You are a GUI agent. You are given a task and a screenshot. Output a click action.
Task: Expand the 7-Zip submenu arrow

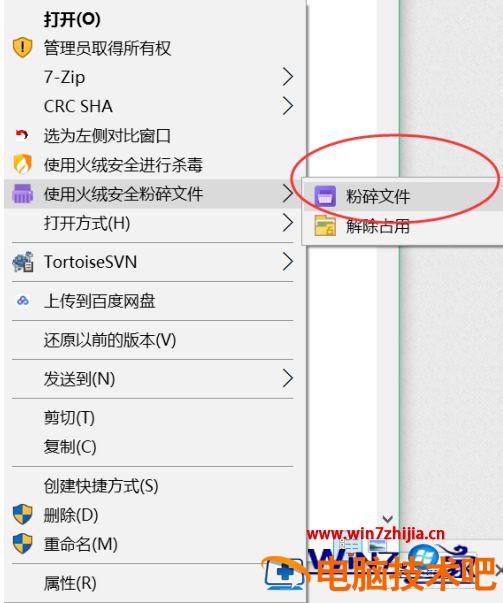[288, 77]
